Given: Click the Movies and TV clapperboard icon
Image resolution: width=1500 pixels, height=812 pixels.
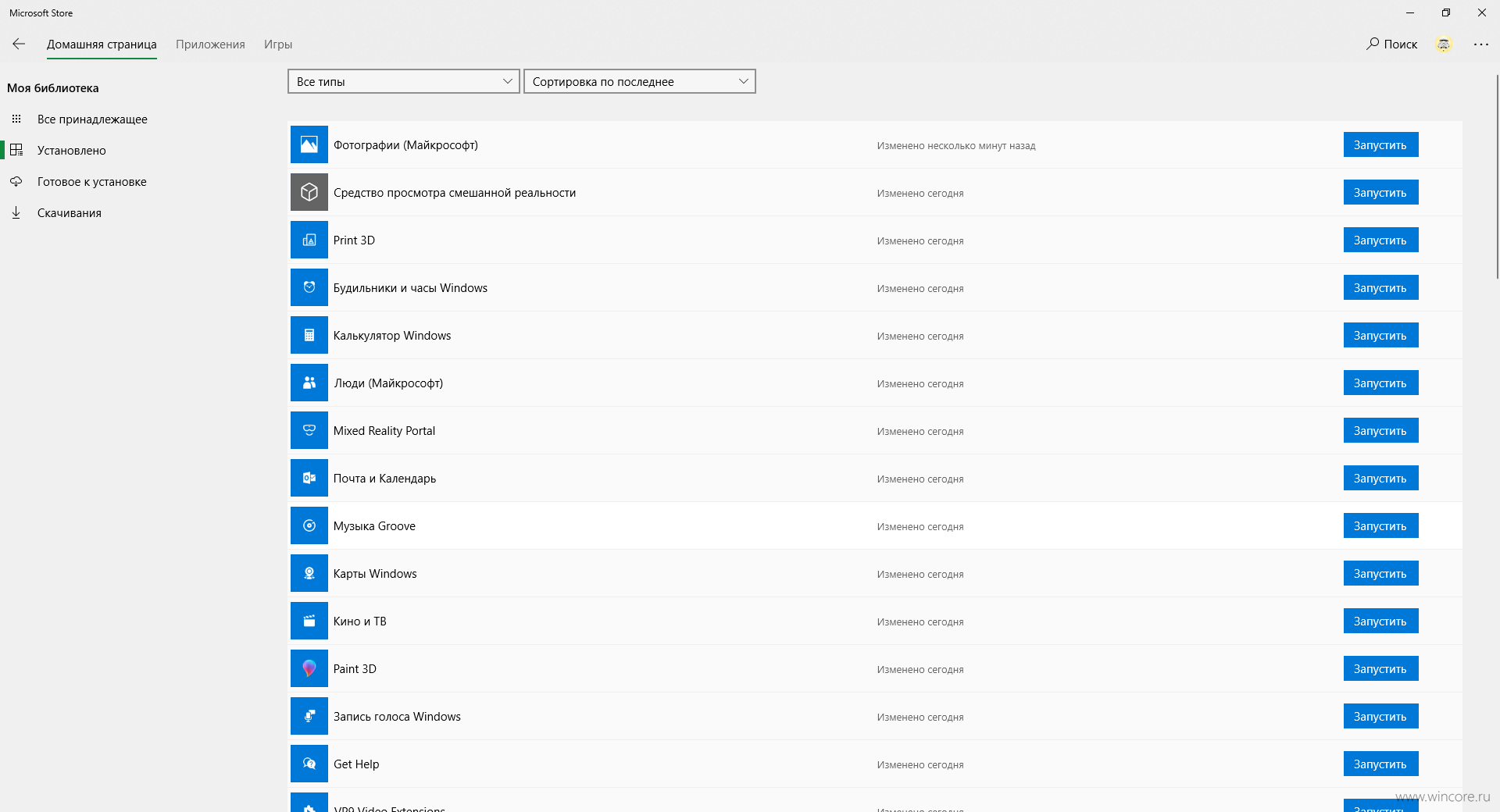Looking at the screenshot, I should tap(309, 621).
